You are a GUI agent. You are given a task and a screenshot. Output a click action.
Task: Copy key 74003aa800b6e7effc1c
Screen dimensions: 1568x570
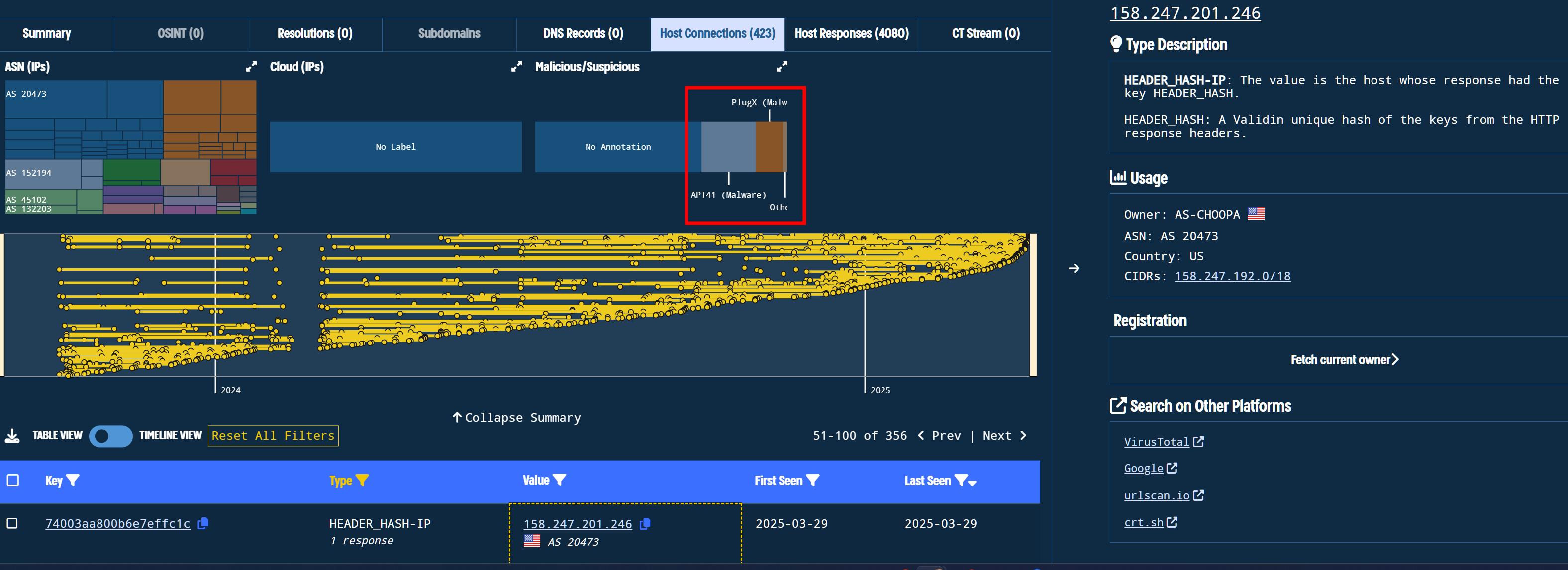tap(203, 523)
